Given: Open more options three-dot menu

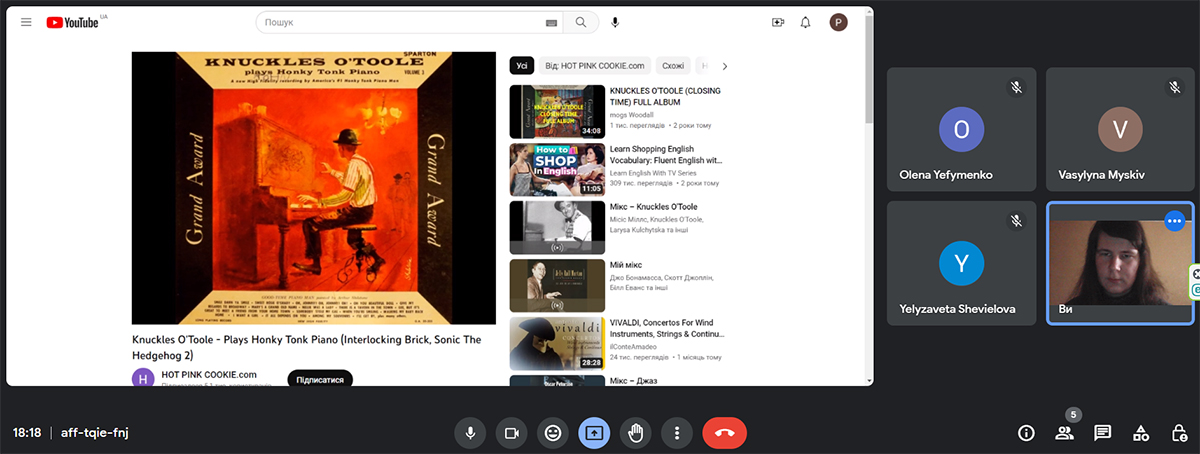Looking at the screenshot, I should tap(677, 433).
